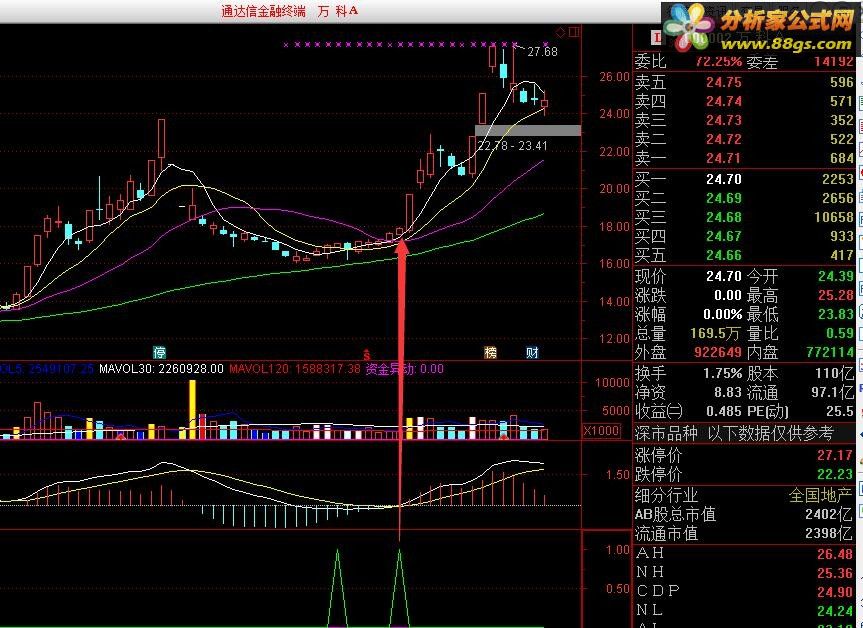Open the 财 financial report marker
The height and width of the screenshot is (628, 863).
[x=532, y=352]
